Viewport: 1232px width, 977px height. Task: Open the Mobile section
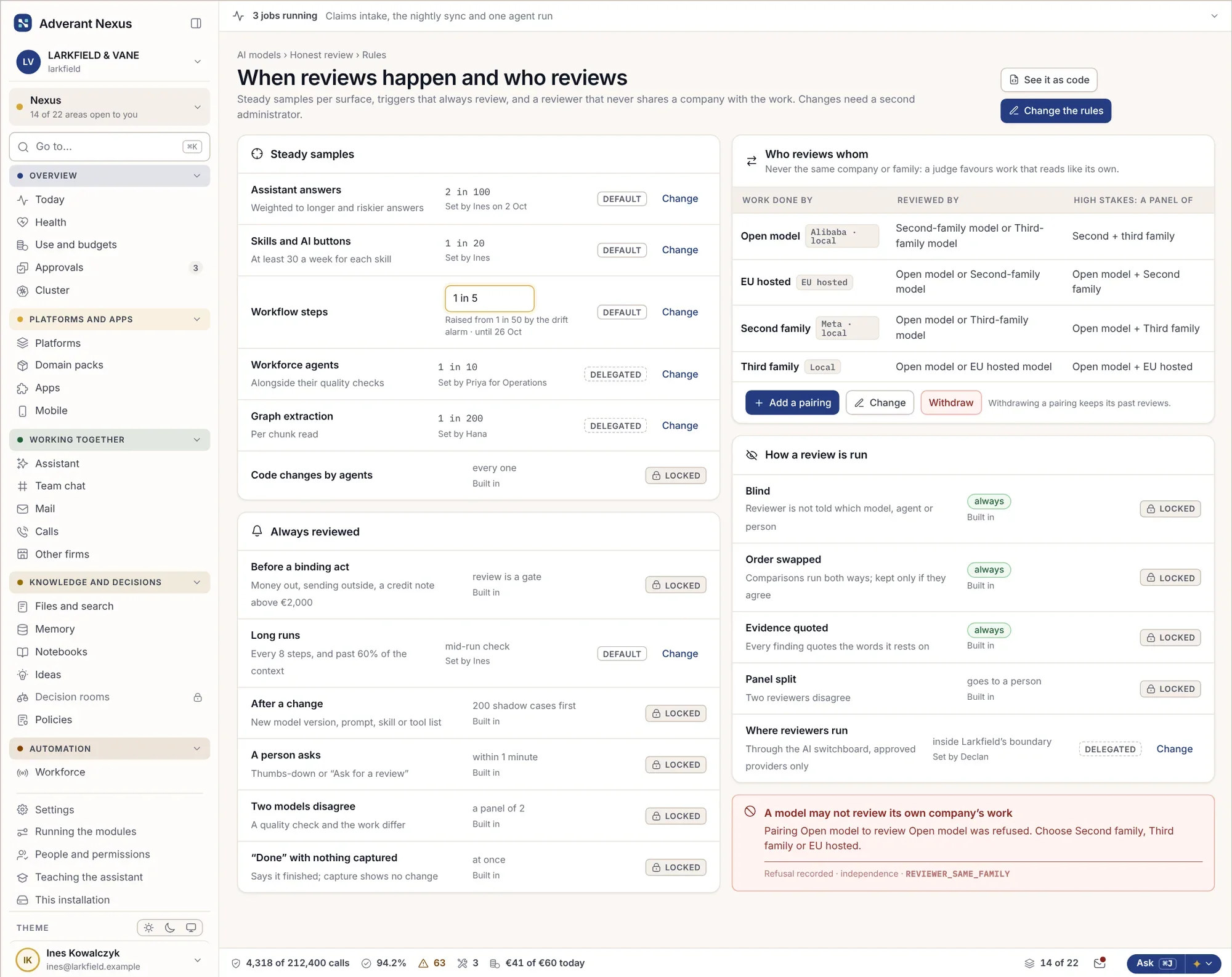[x=51, y=411]
